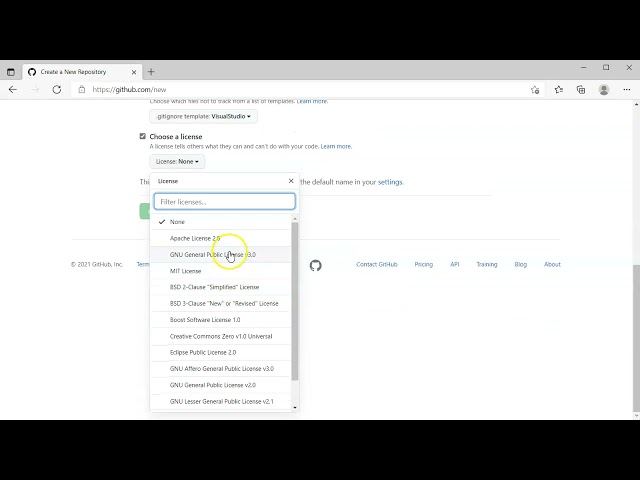Select GNU Affero General Public License v3.0

pos(220,369)
